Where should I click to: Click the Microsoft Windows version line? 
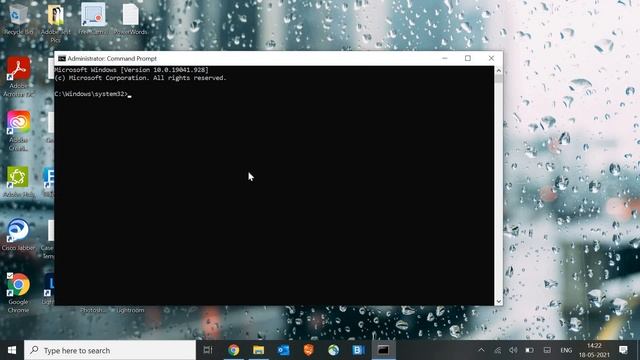pyautogui.click(x=131, y=70)
